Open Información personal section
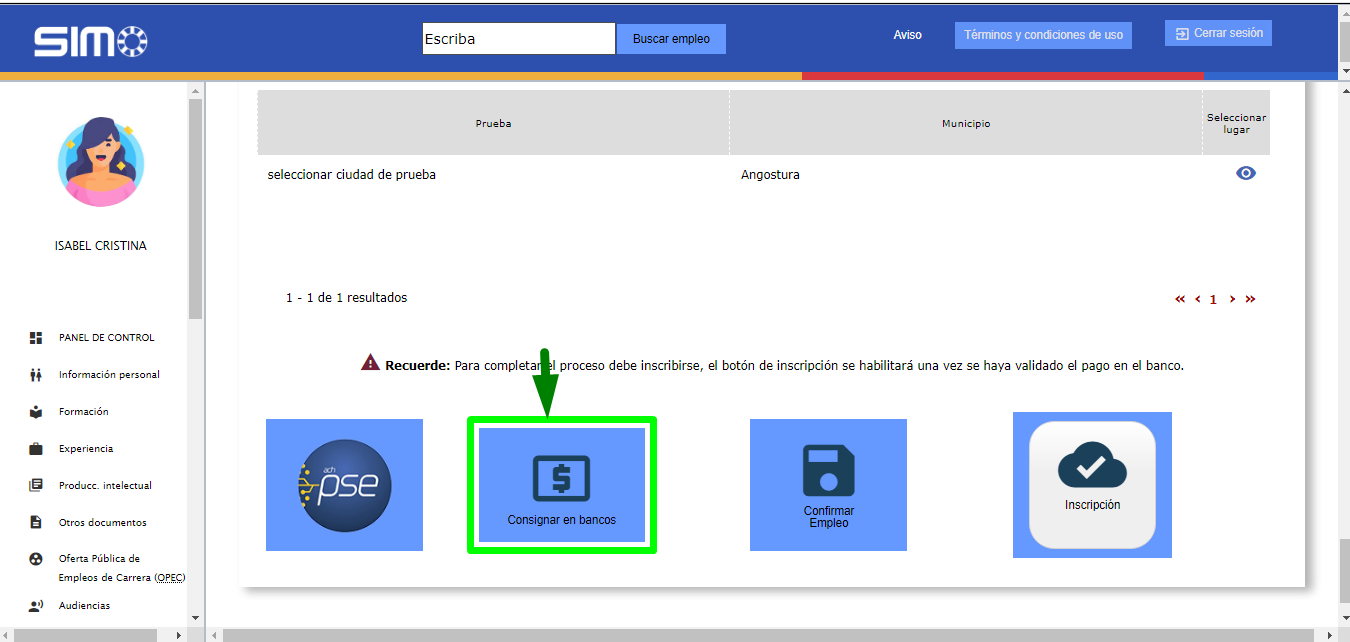The height and width of the screenshot is (642, 1350). click(109, 375)
